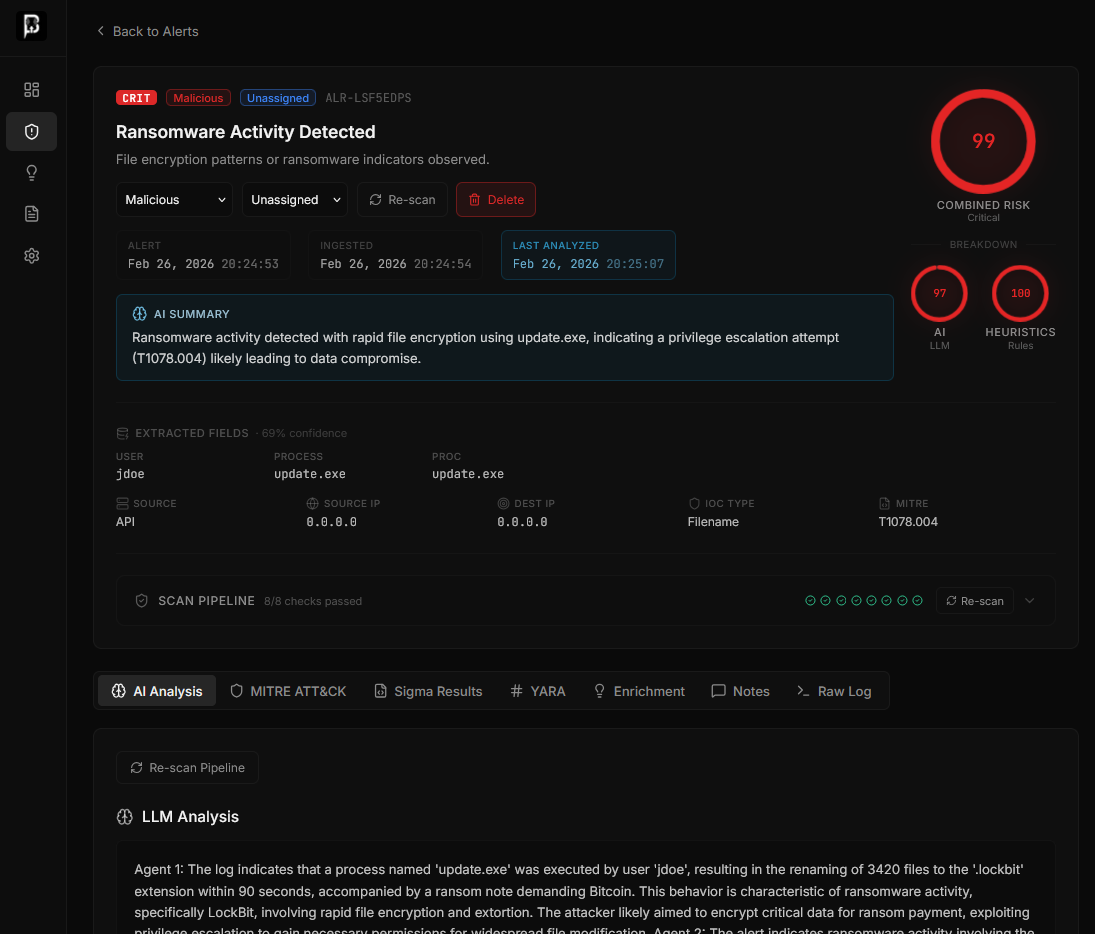Screen dimensions: 1095x934
Task: Open the reports document icon in sidebar
Action: [x=31, y=214]
